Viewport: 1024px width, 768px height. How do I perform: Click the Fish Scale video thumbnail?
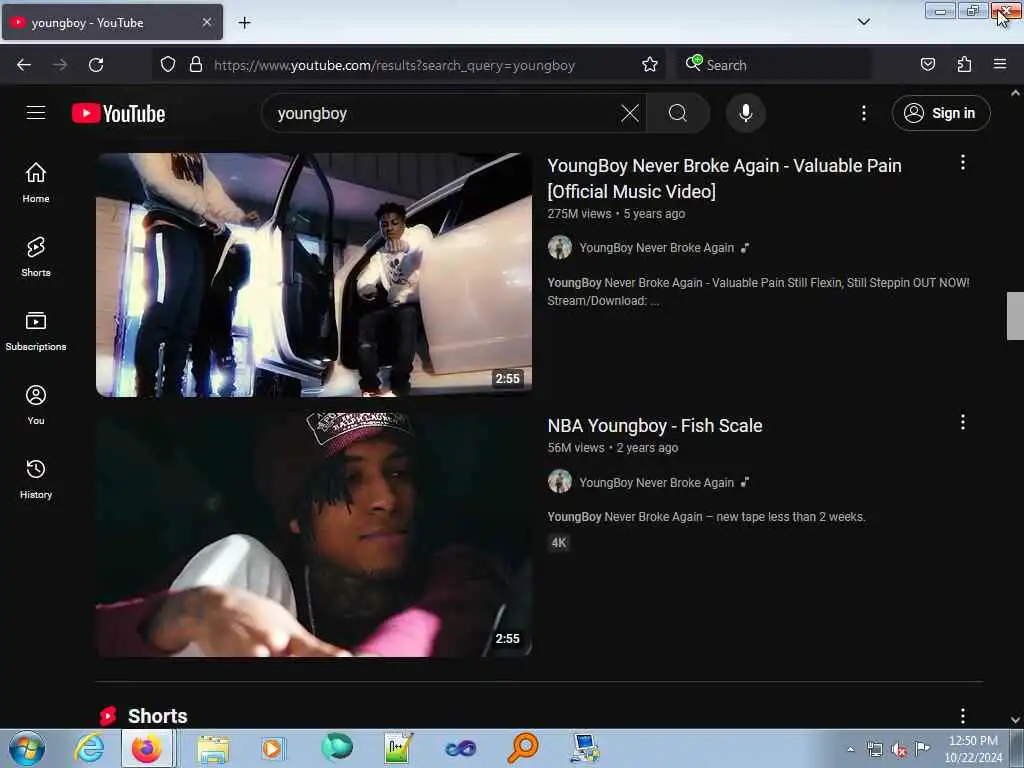[x=314, y=535]
